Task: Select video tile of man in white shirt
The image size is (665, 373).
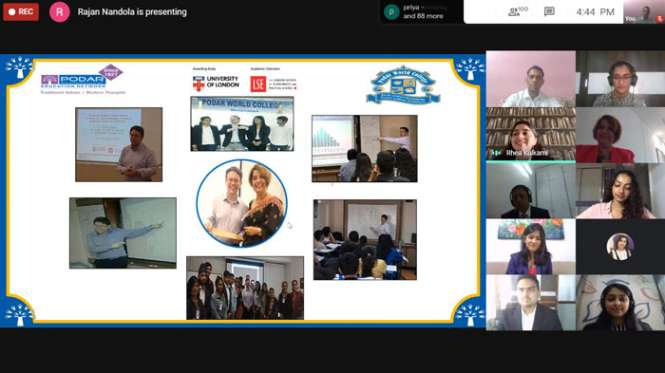Action: pos(531,79)
